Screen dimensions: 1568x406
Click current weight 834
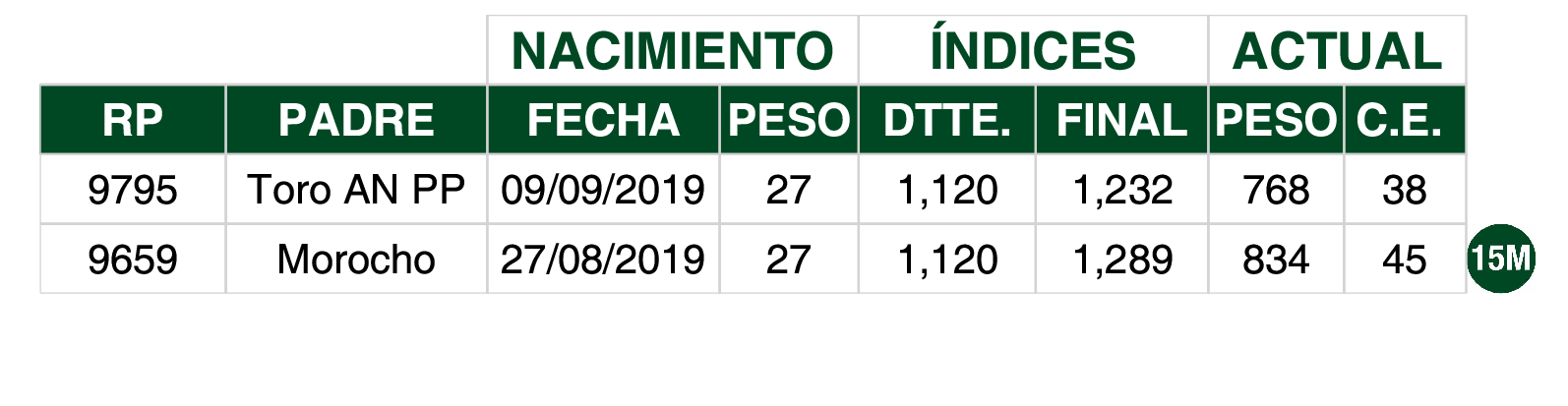(x=1276, y=260)
